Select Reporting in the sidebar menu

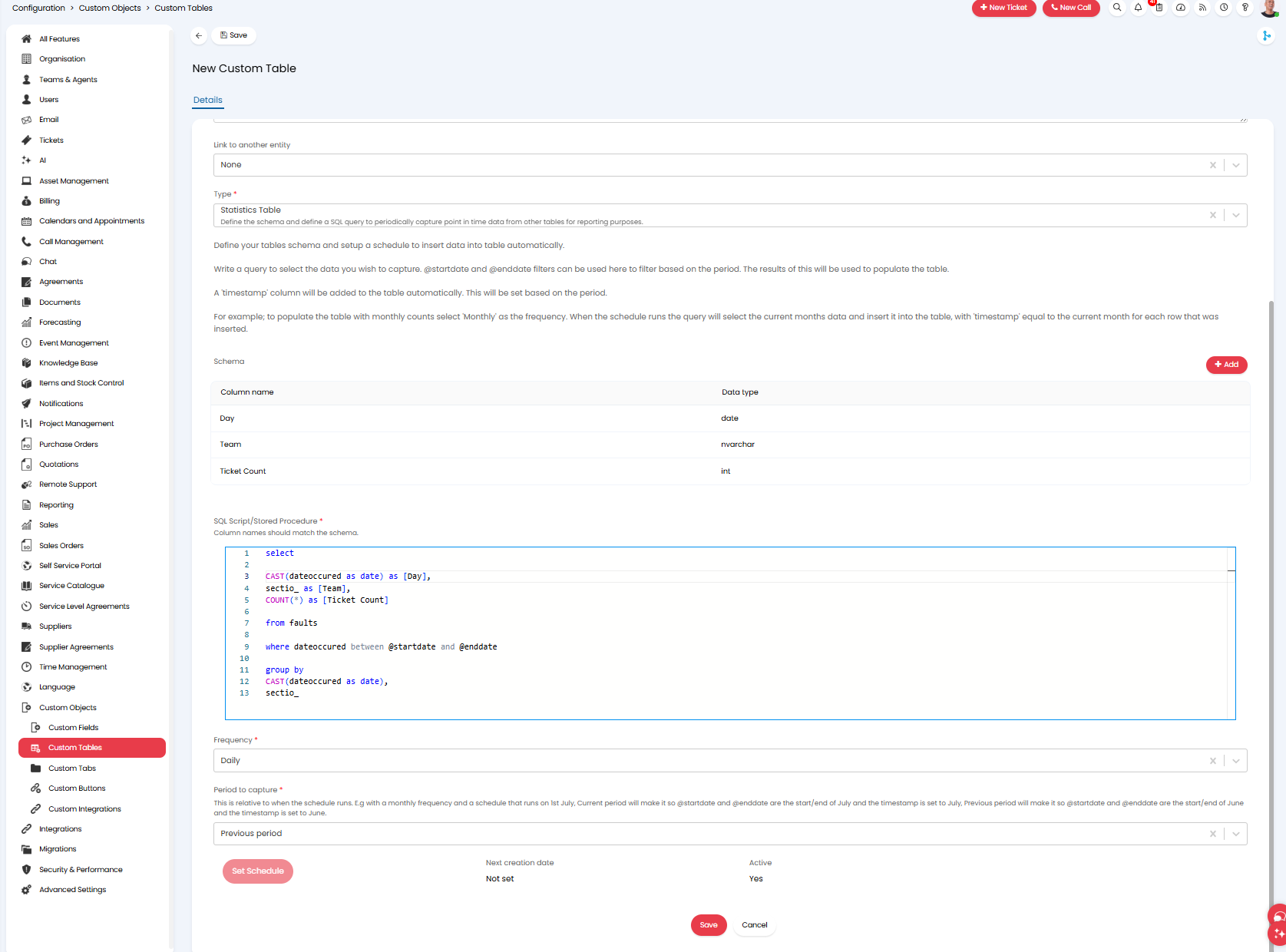point(56,505)
